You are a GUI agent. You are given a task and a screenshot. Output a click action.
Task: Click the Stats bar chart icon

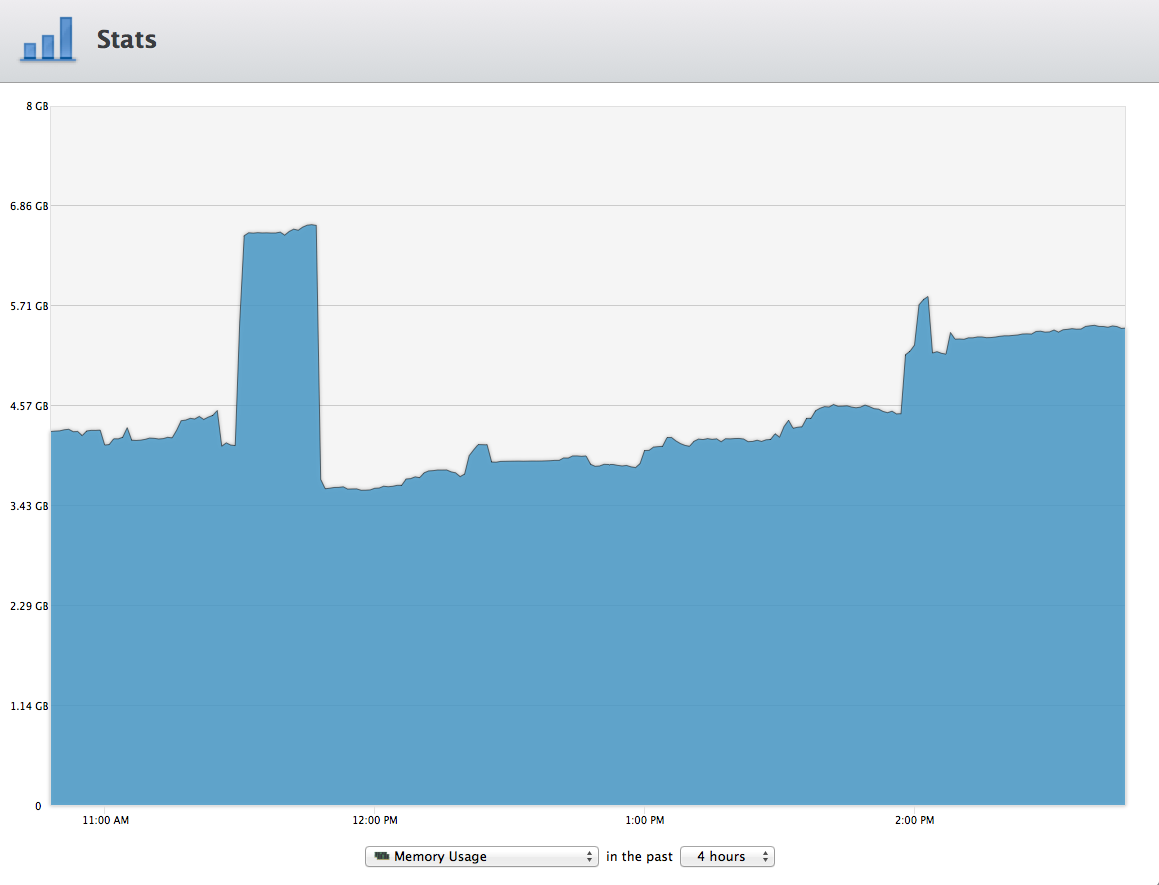click(x=48, y=38)
